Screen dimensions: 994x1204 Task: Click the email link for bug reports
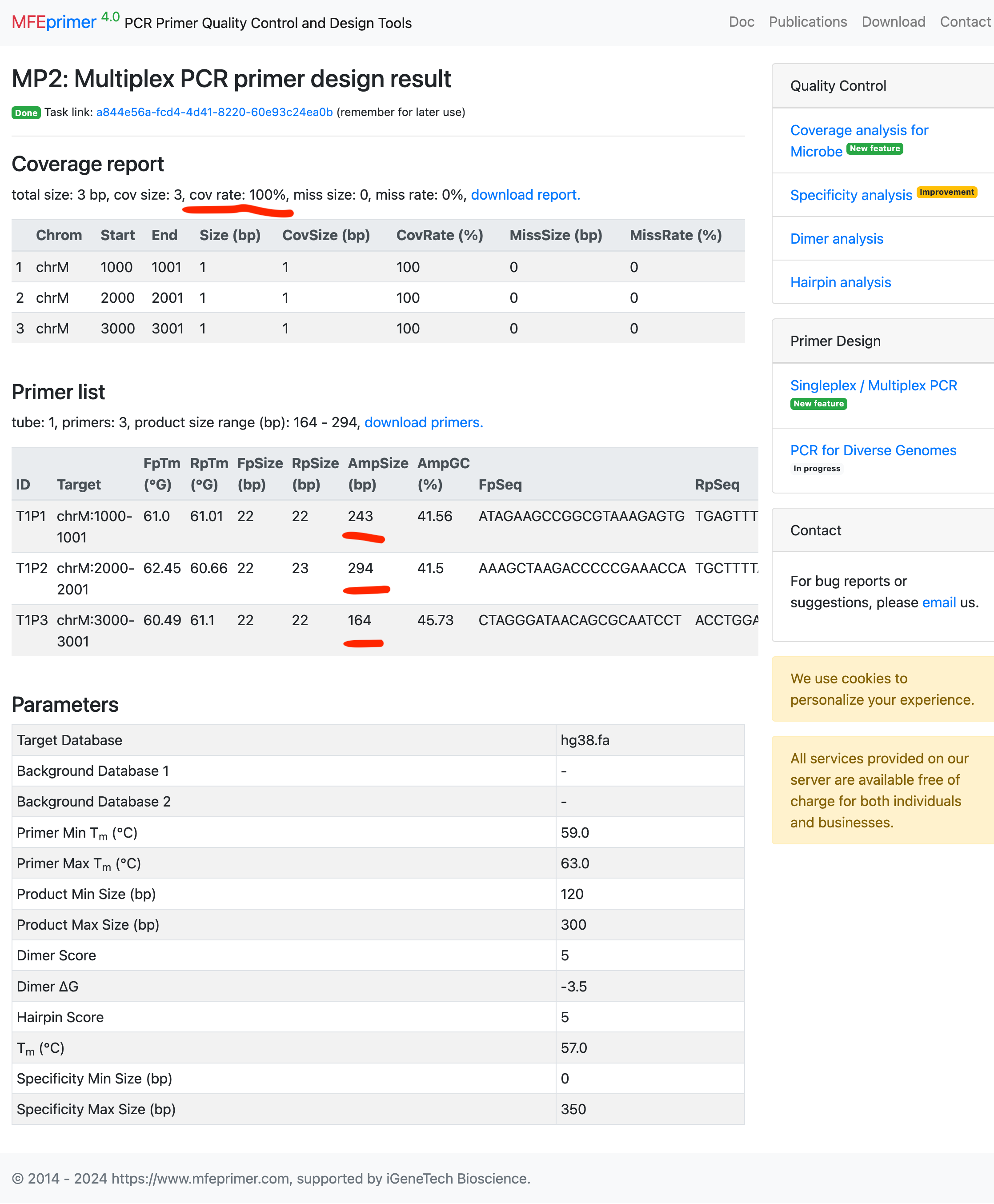pos(938,602)
